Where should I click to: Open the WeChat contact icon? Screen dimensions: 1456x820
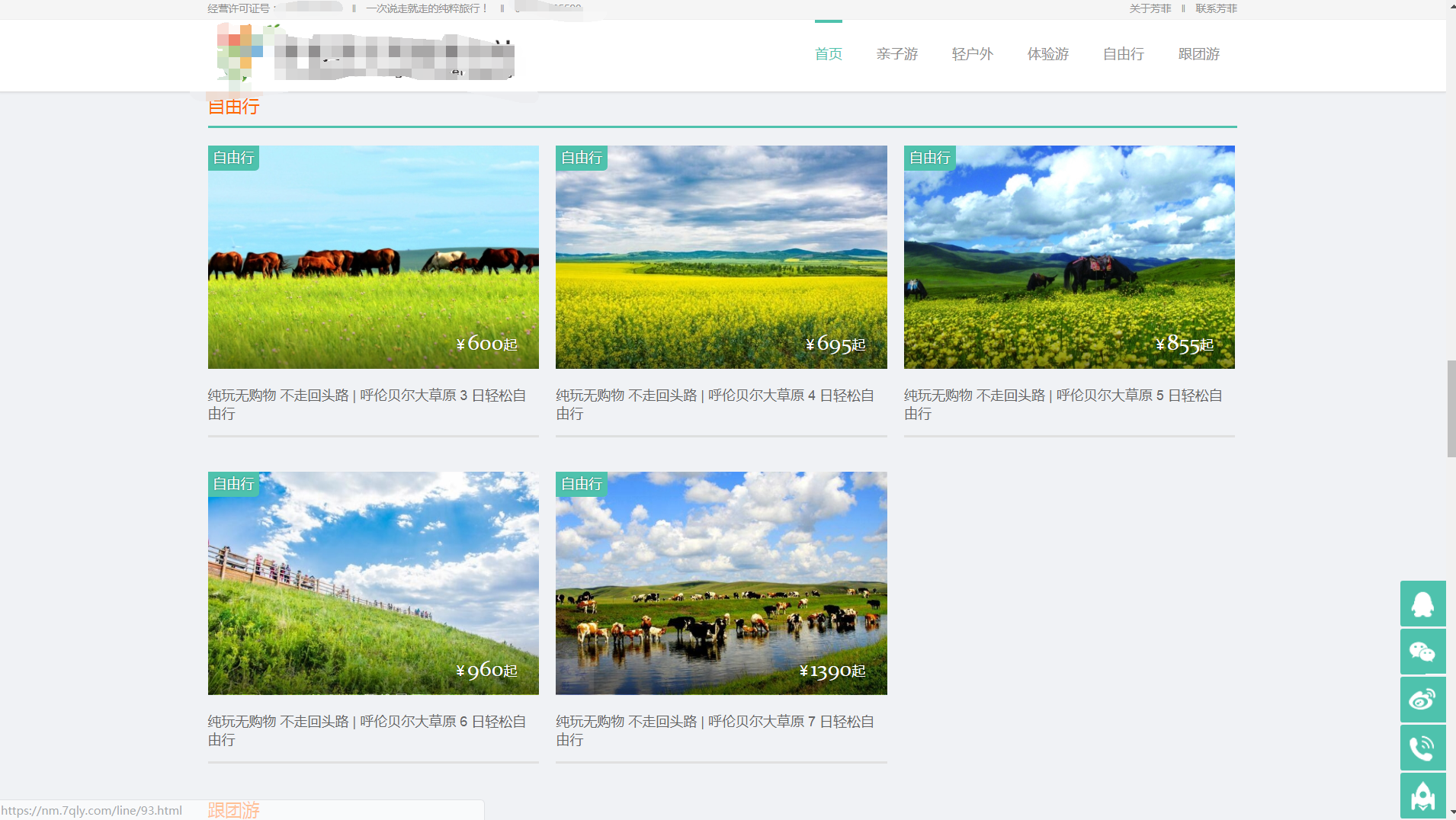(x=1422, y=652)
